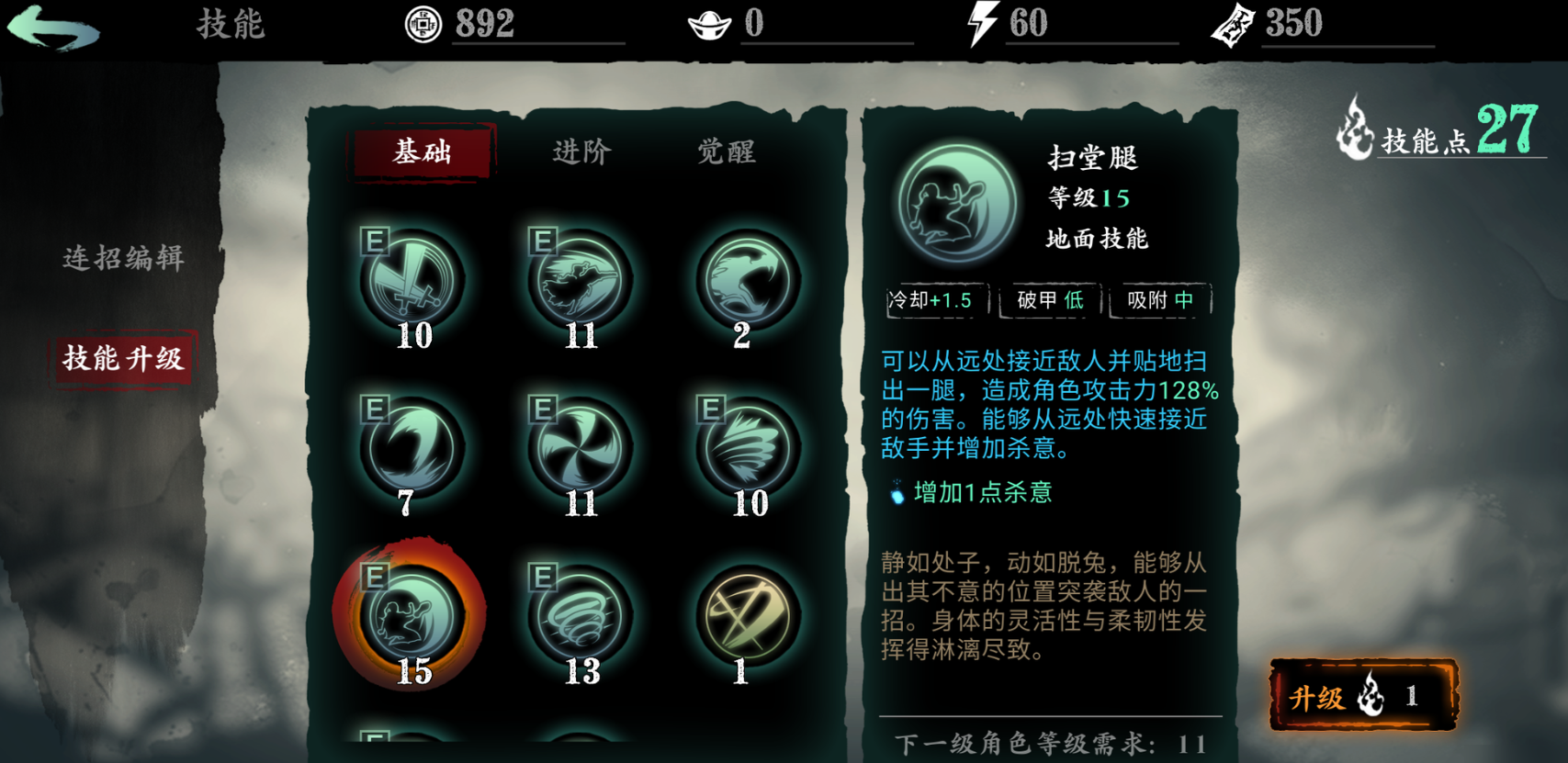
Task: Switch to the 觉醒 tab
Action: [726, 151]
